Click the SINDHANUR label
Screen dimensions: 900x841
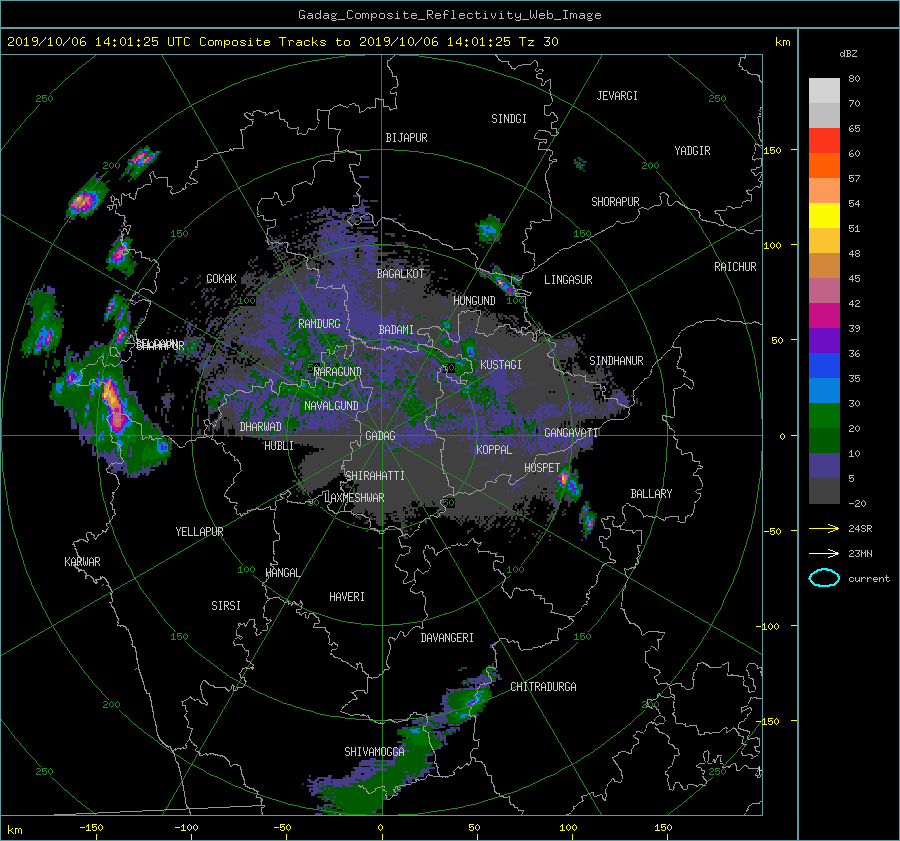tap(616, 361)
